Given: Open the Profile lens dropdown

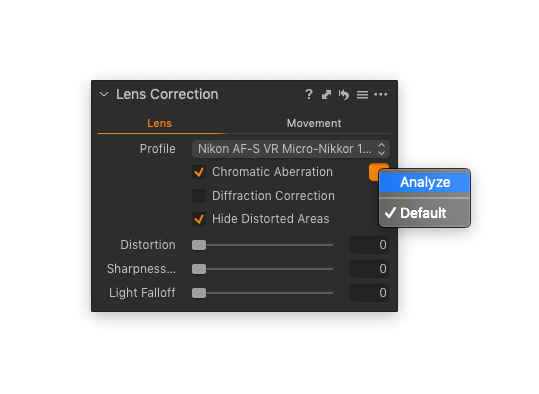Looking at the screenshot, I should (x=291, y=149).
